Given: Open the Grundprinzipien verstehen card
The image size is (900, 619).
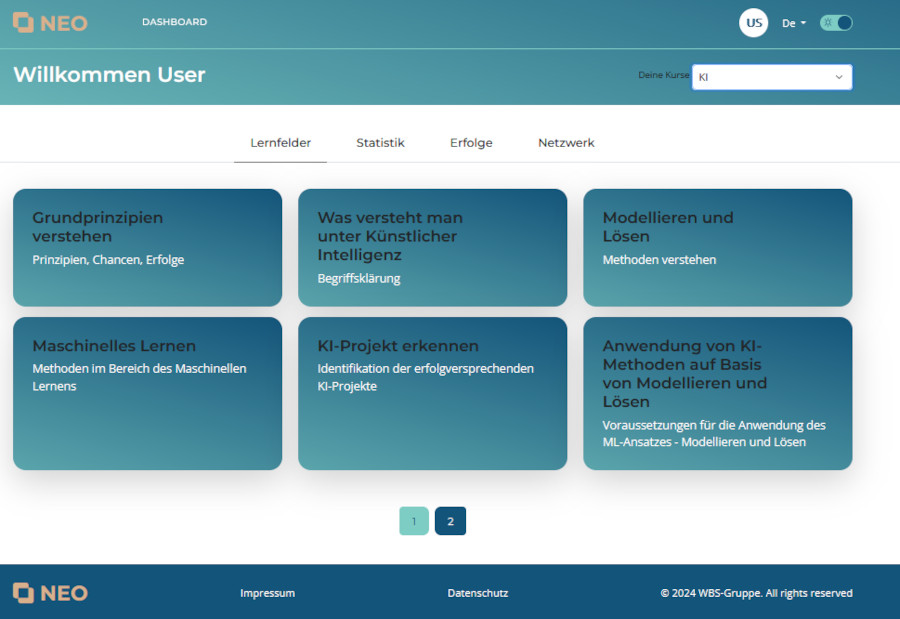Looking at the screenshot, I should 148,247.
